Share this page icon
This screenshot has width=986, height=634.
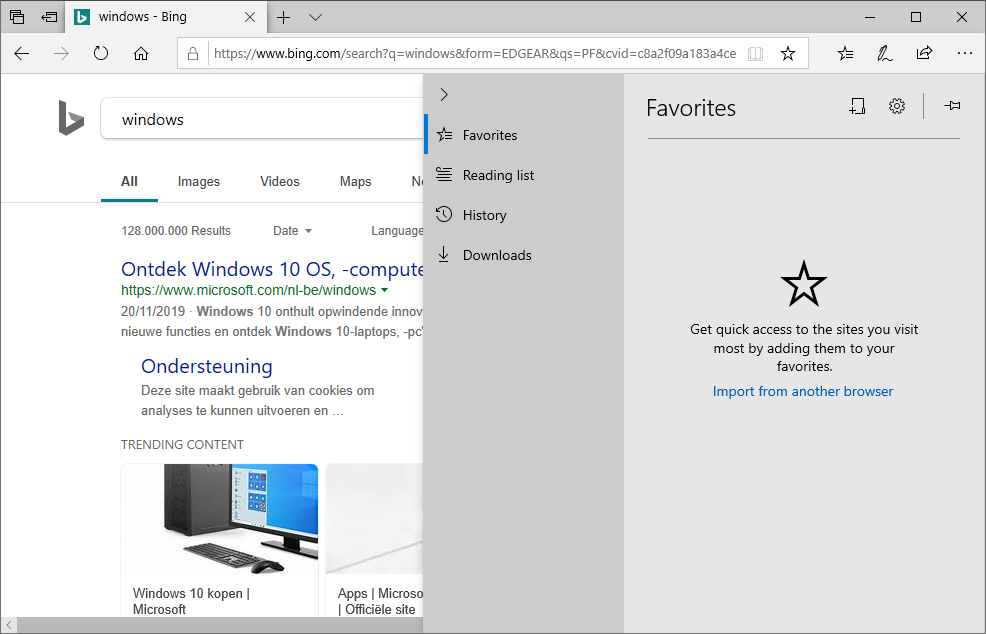[x=924, y=53]
